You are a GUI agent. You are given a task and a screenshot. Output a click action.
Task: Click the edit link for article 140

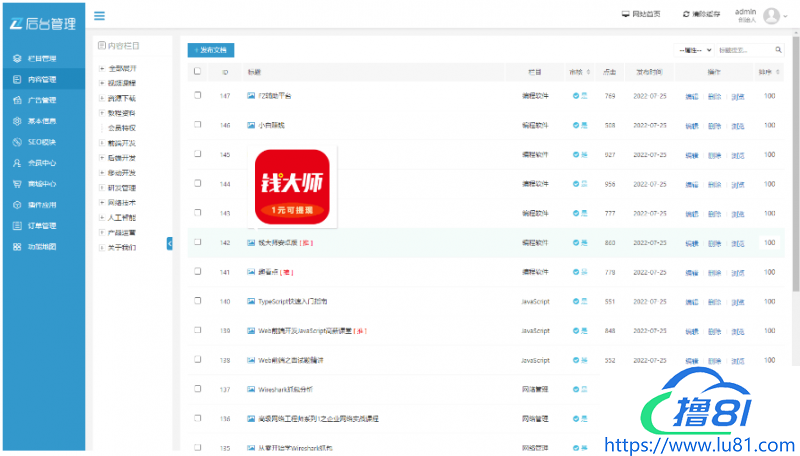(x=691, y=300)
